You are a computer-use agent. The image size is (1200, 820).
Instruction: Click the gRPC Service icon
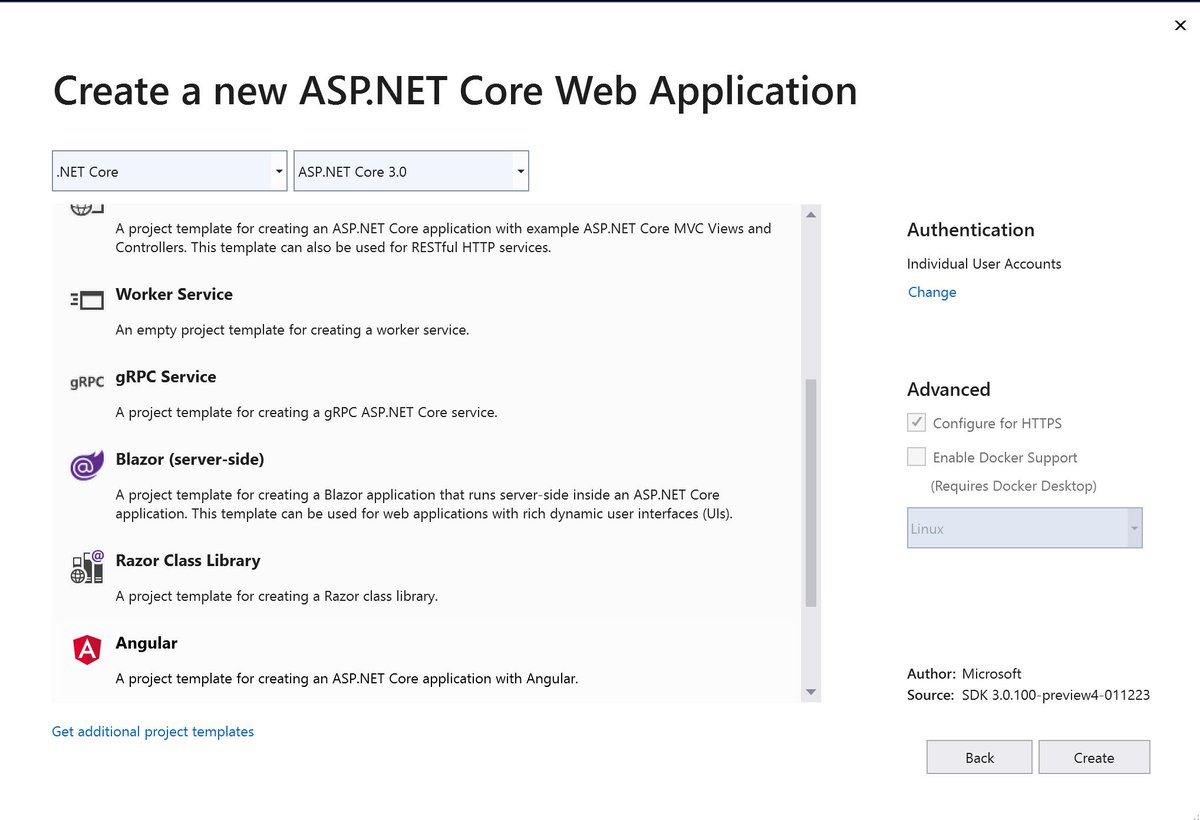click(x=87, y=383)
